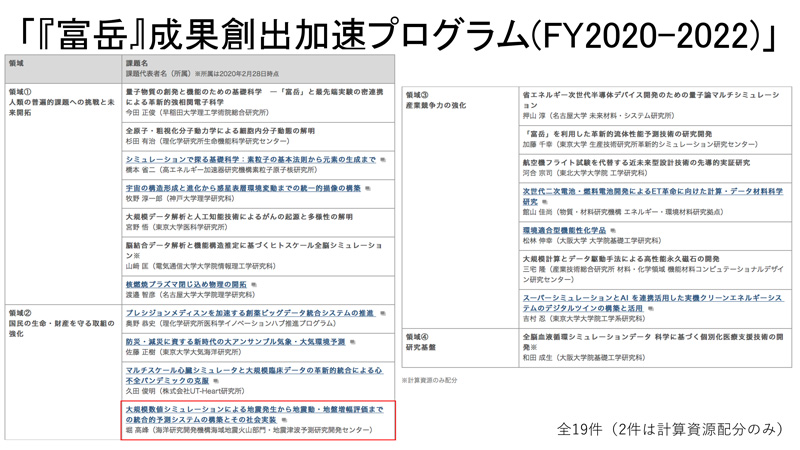Click the 領域③ 産業競争力の強化 cell
The height and width of the screenshot is (450, 800).
pyautogui.click(x=460, y=207)
